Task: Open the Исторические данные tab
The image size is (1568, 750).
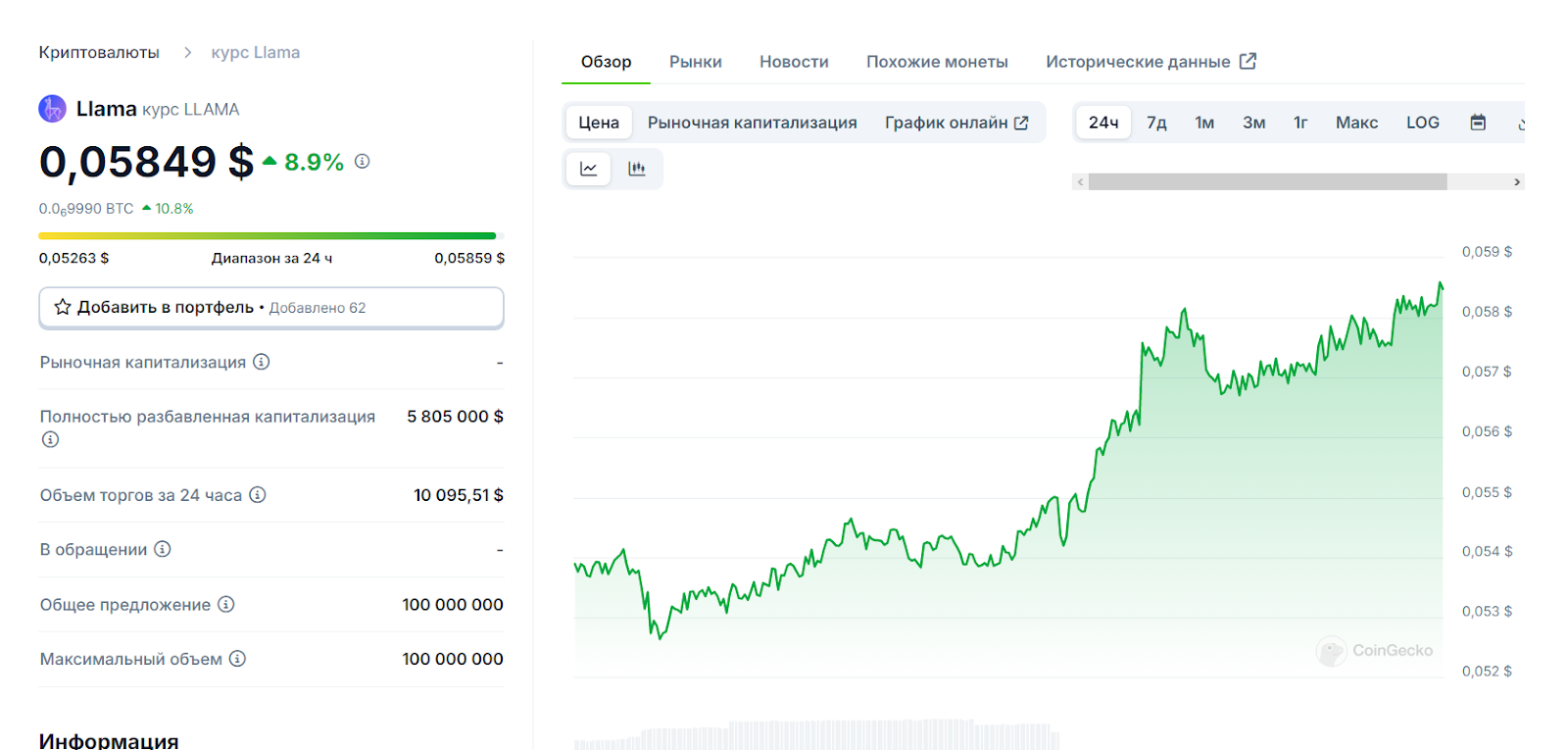Action: (1151, 62)
